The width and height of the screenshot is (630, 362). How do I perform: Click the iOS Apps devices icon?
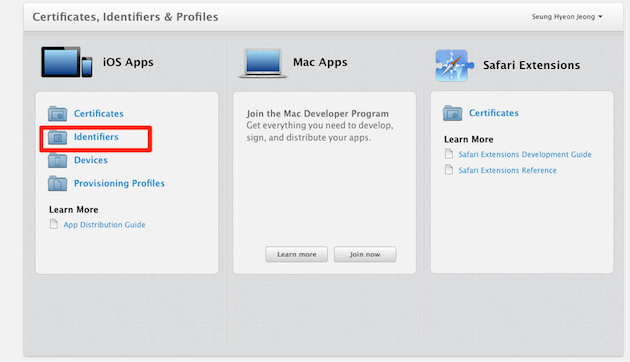click(x=67, y=62)
